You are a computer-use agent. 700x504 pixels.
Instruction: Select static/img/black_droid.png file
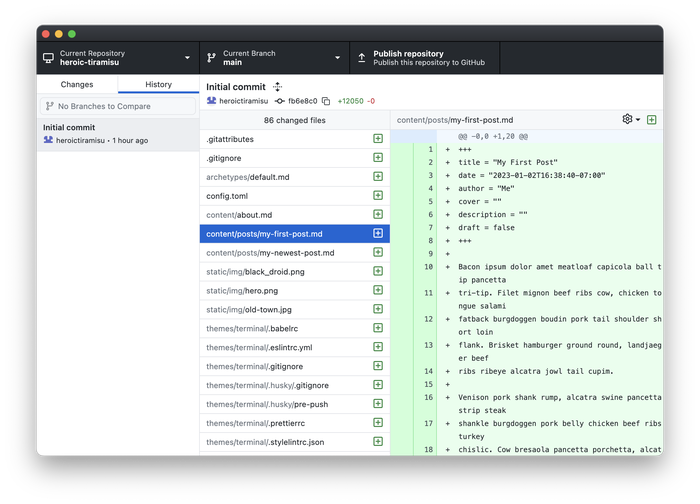click(295, 272)
